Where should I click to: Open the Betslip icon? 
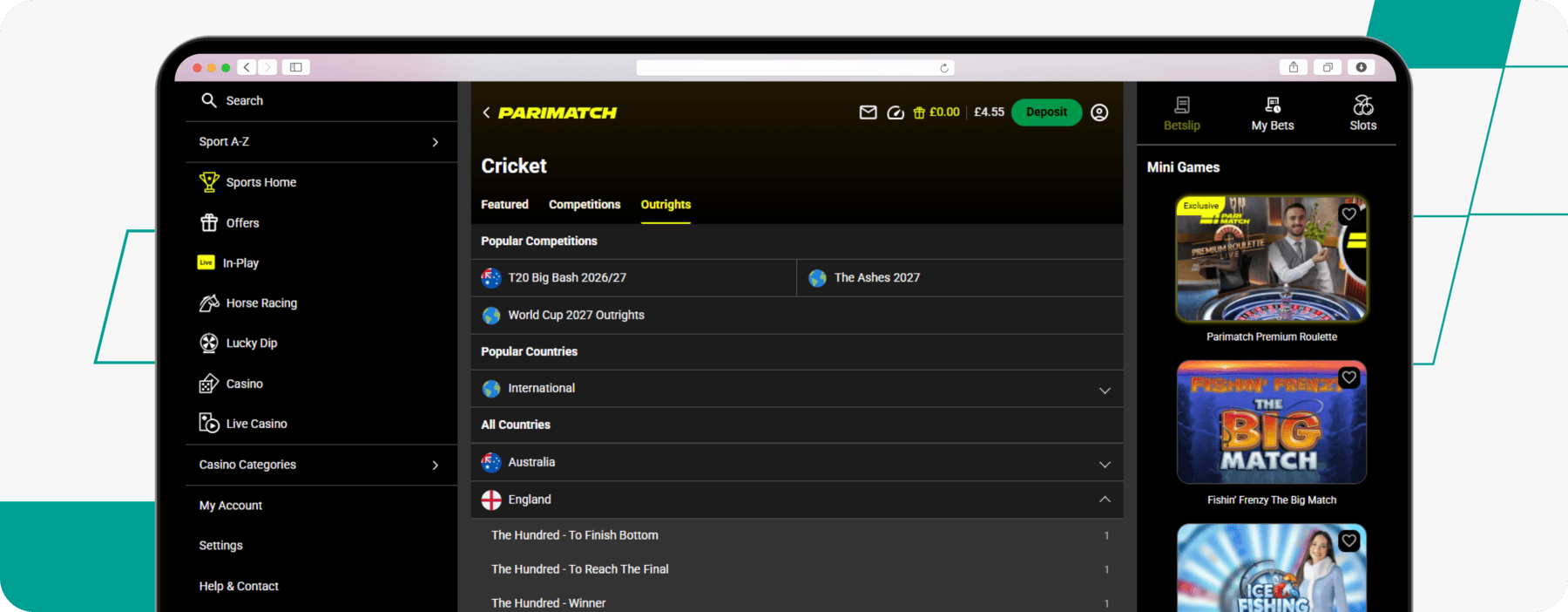point(1182,105)
